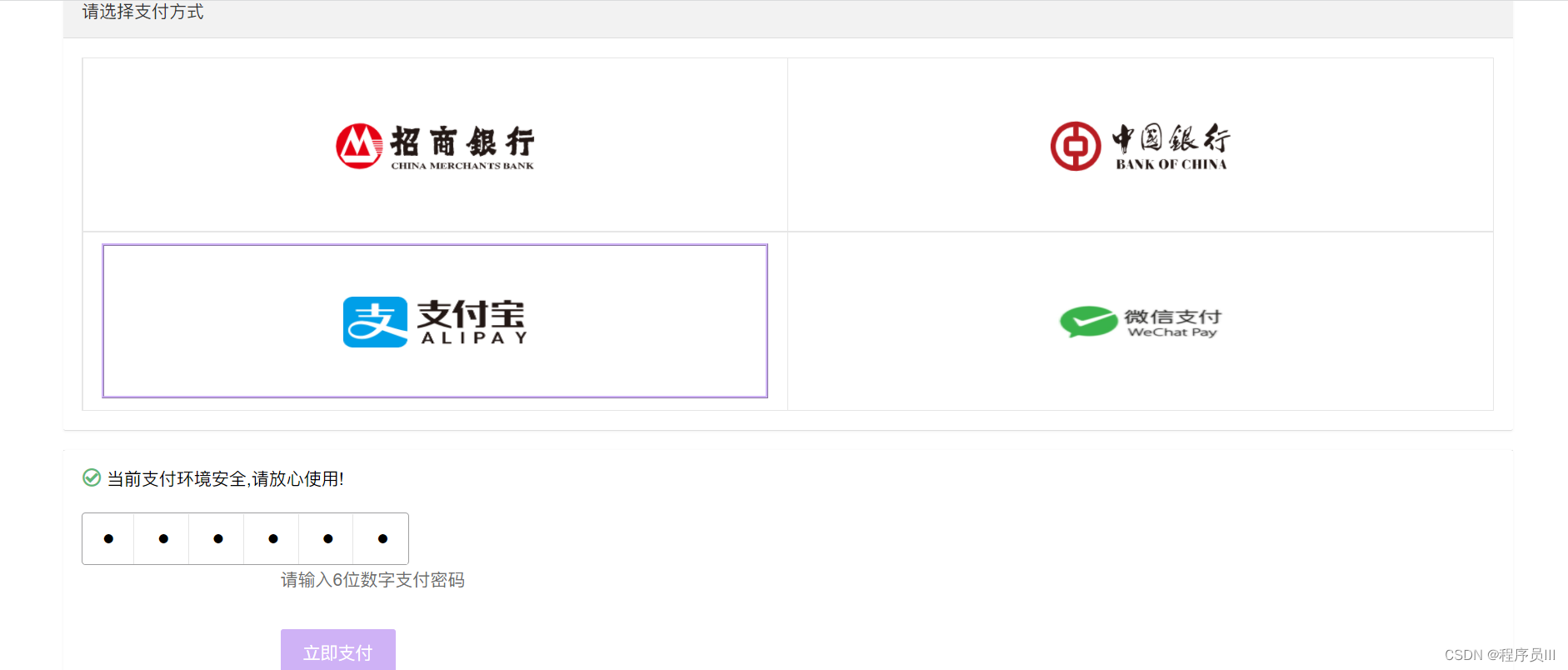Click the 当前支付环境安全 security message

click(225, 479)
